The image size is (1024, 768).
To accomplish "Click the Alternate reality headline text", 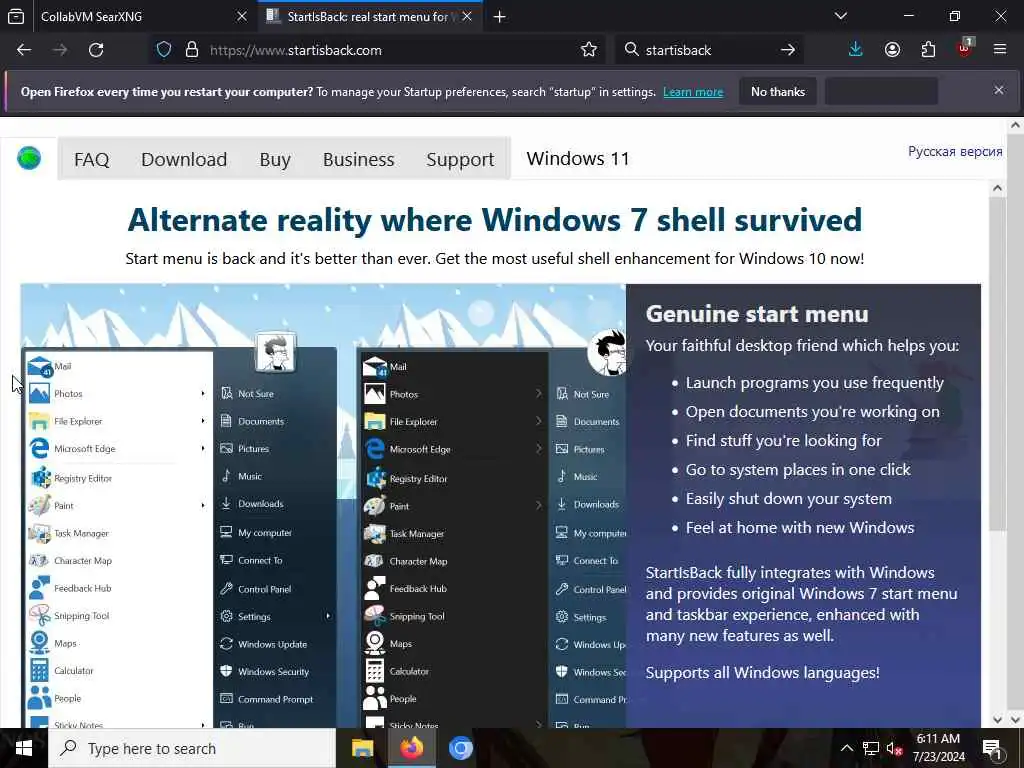I will (494, 220).
